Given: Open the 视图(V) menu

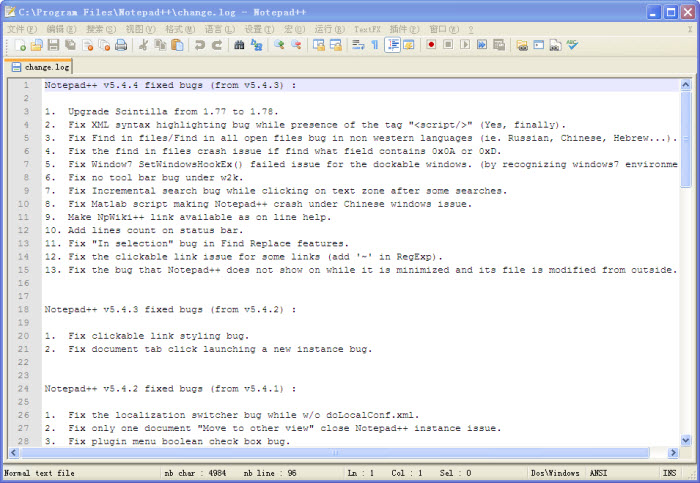Looking at the screenshot, I should [x=141, y=29].
